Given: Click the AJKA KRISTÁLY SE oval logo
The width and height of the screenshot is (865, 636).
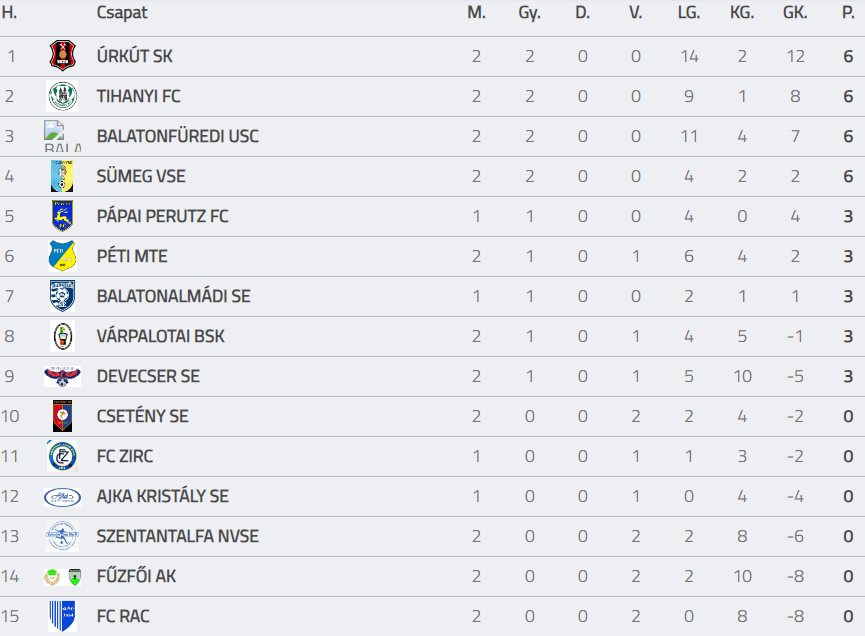Looking at the screenshot, I should pyautogui.click(x=62, y=496).
